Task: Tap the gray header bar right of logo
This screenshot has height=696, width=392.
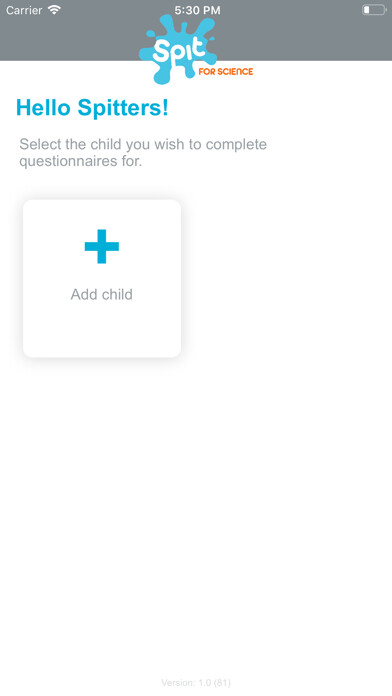Action: point(305,40)
